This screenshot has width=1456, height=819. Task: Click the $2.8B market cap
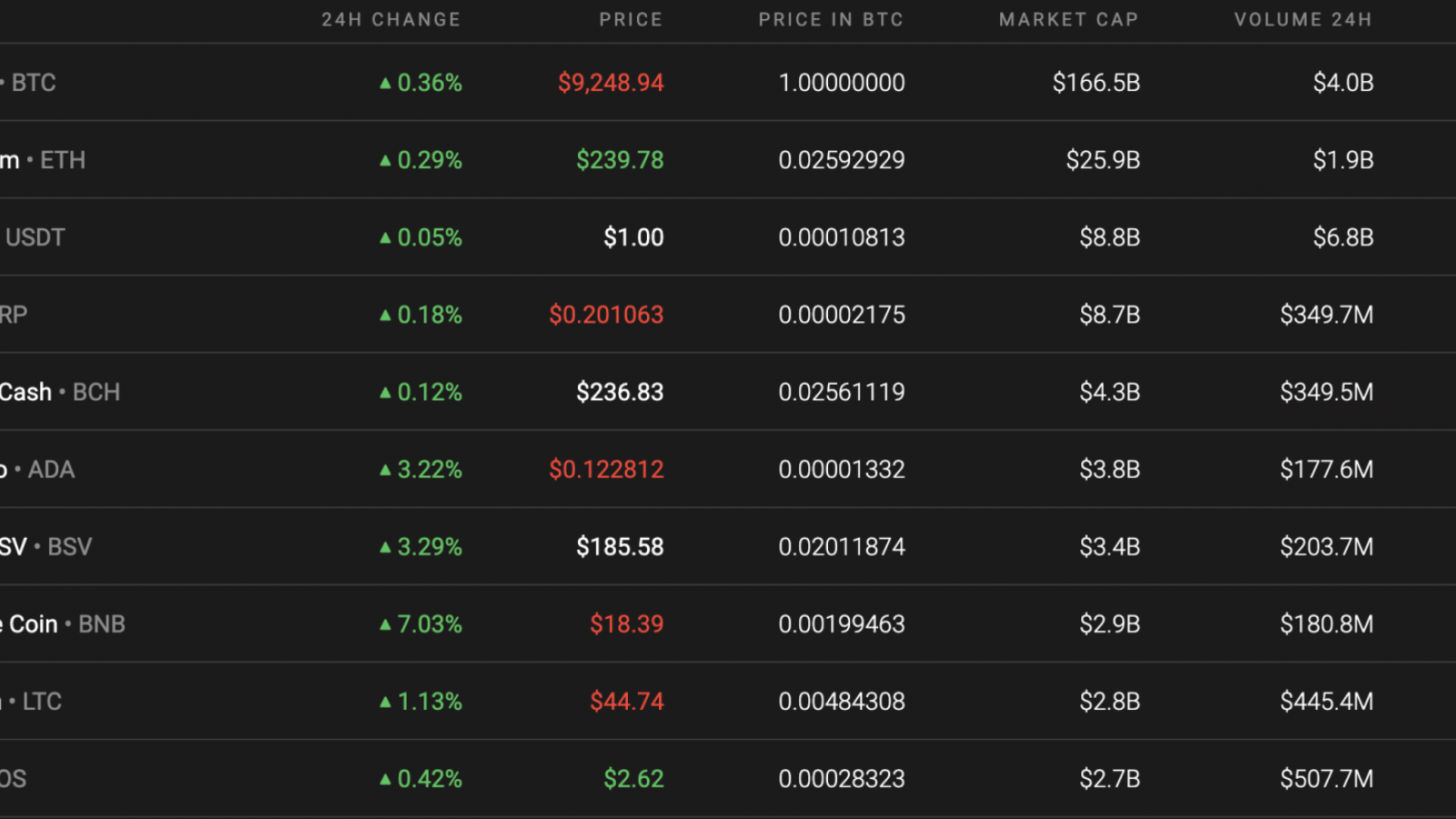click(1109, 702)
